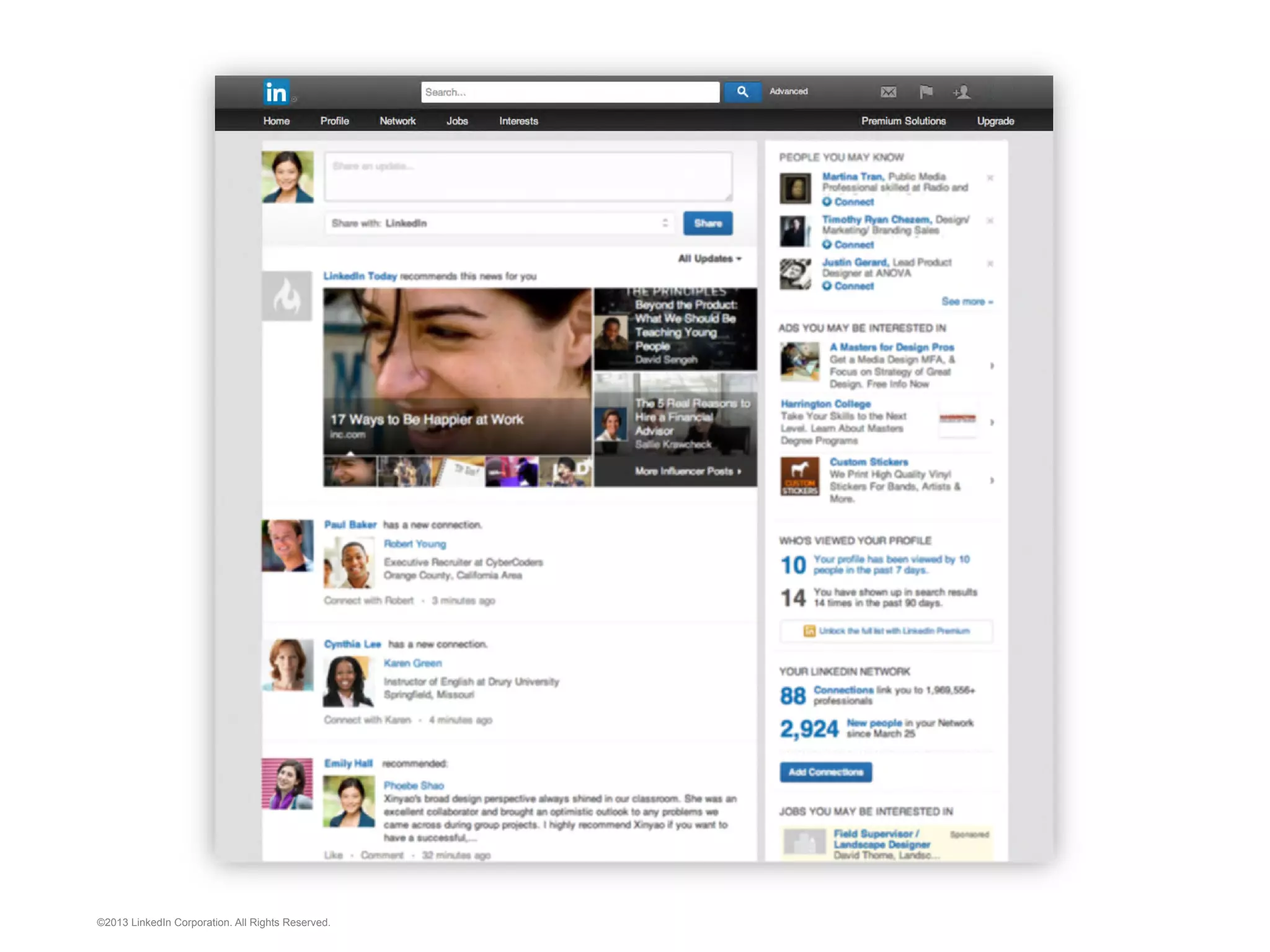
Task: Click the add connections person icon
Action: (x=962, y=92)
